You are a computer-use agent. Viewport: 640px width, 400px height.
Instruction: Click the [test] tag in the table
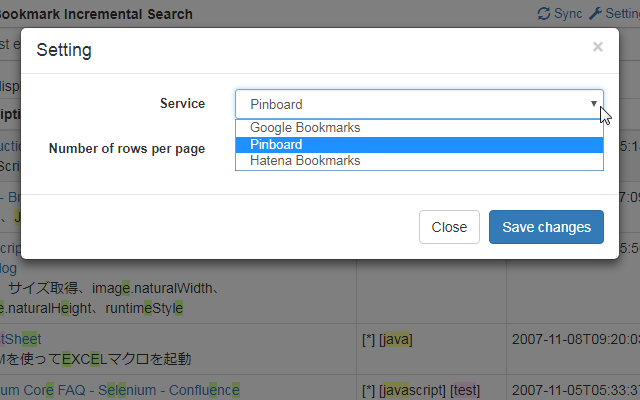(x=465, y=391)
